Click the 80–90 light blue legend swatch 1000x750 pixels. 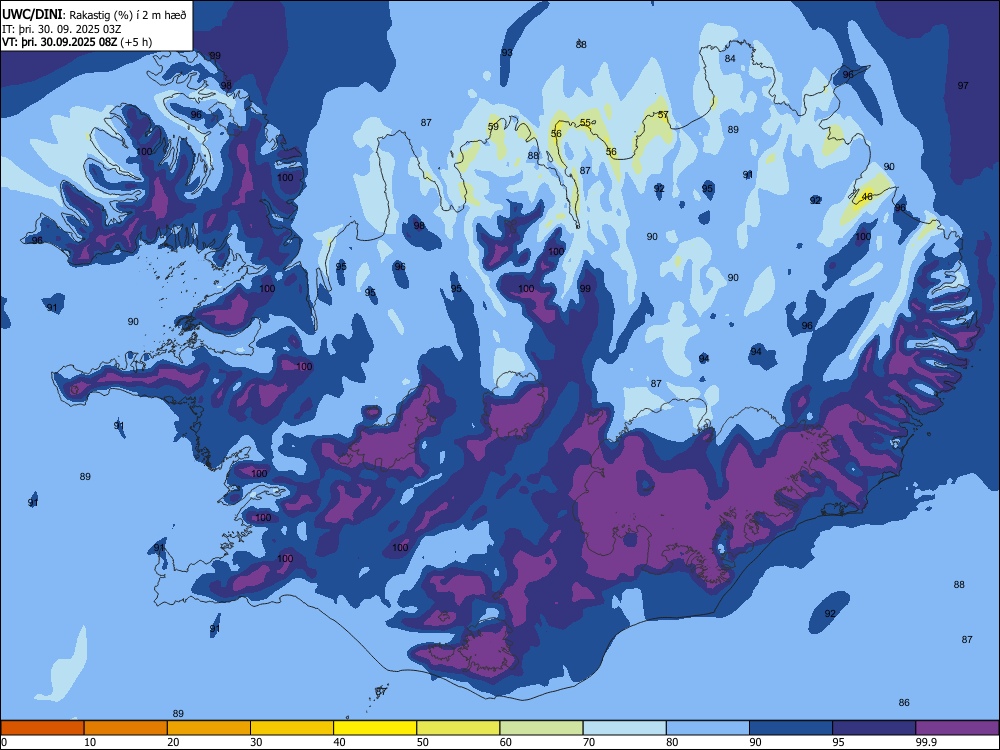(708, 728)
